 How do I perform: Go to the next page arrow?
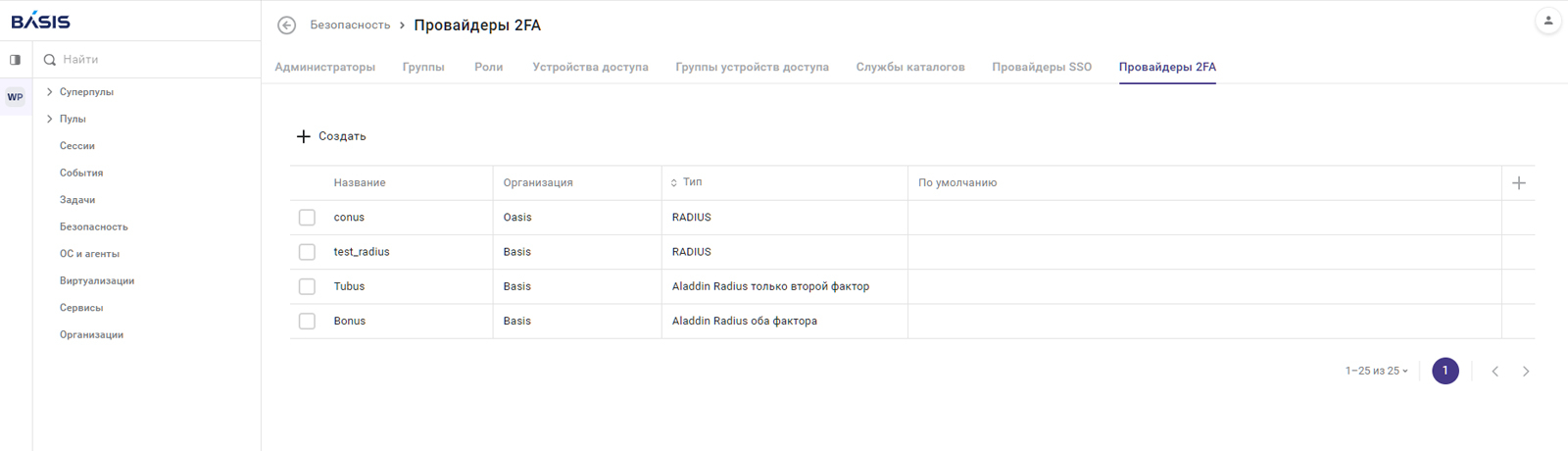click(x=1526, y=372)
